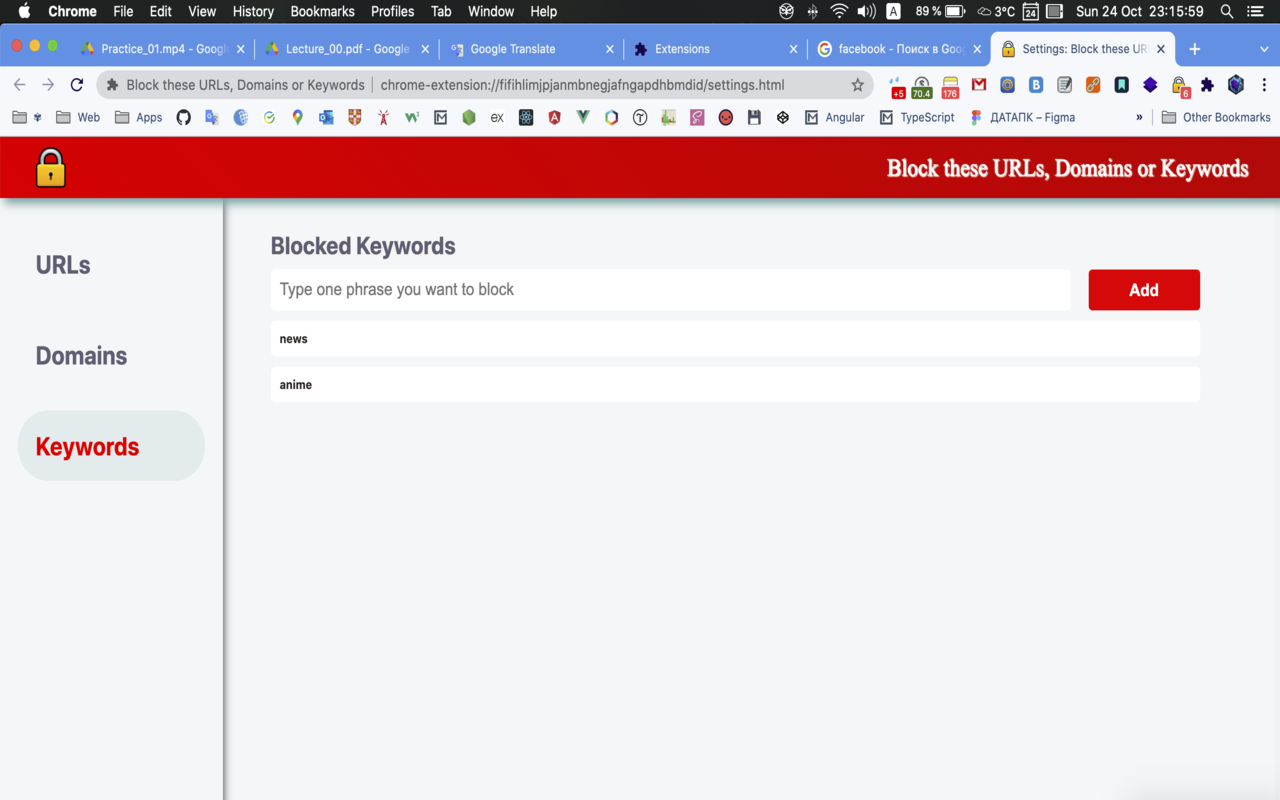Select Domains in the sidebar
Image resolution: width=1280 pixels, height=800 pixels.
coord(81,355)
